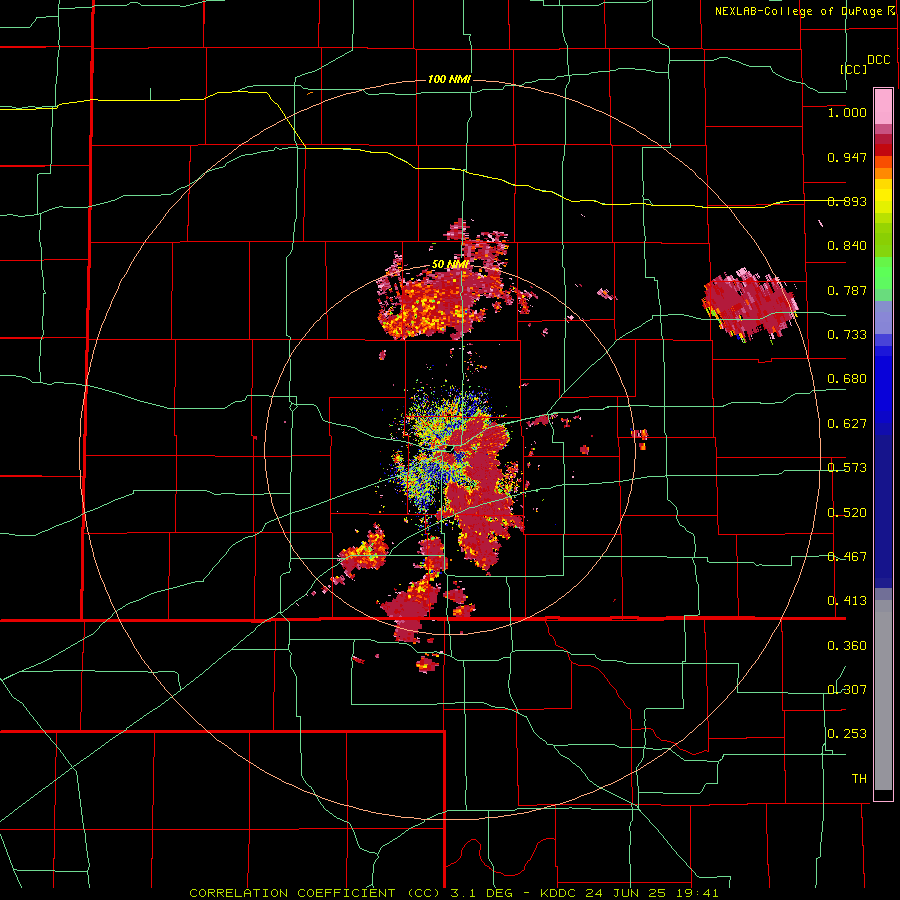This screenshot has height=900, width=900.
Task: Click the isolated storm echo in the northeast
Action: (x=751, y=305)
